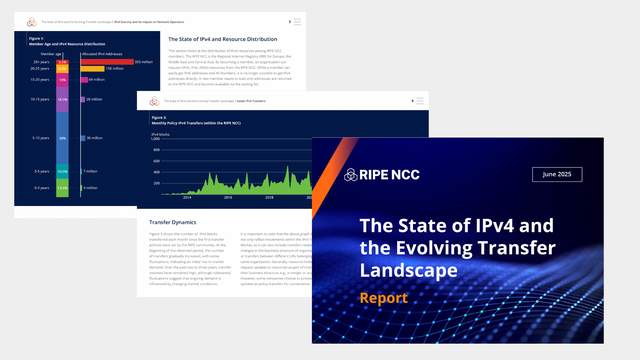
Task: Click the 'Figure 1: Member Age and IPv4 Resource Distribution' title
Action: pyautogui.click(x=67, y=41)
